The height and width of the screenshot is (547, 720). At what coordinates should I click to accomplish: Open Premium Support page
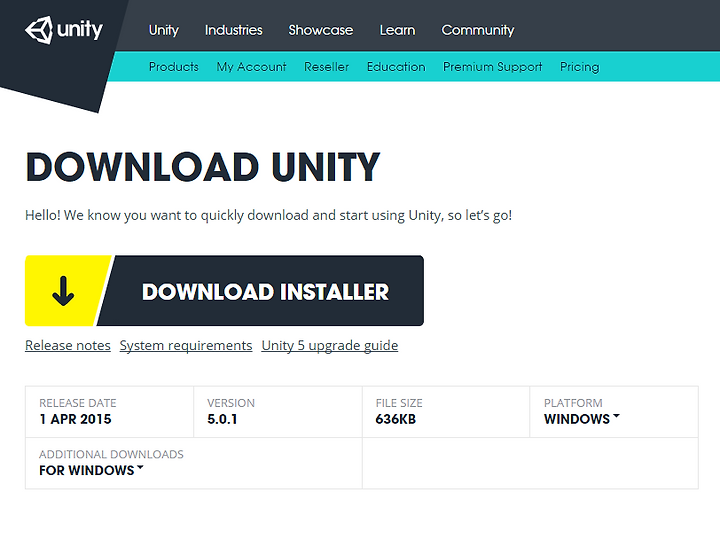pyautogui.click(x=492, y=67)
